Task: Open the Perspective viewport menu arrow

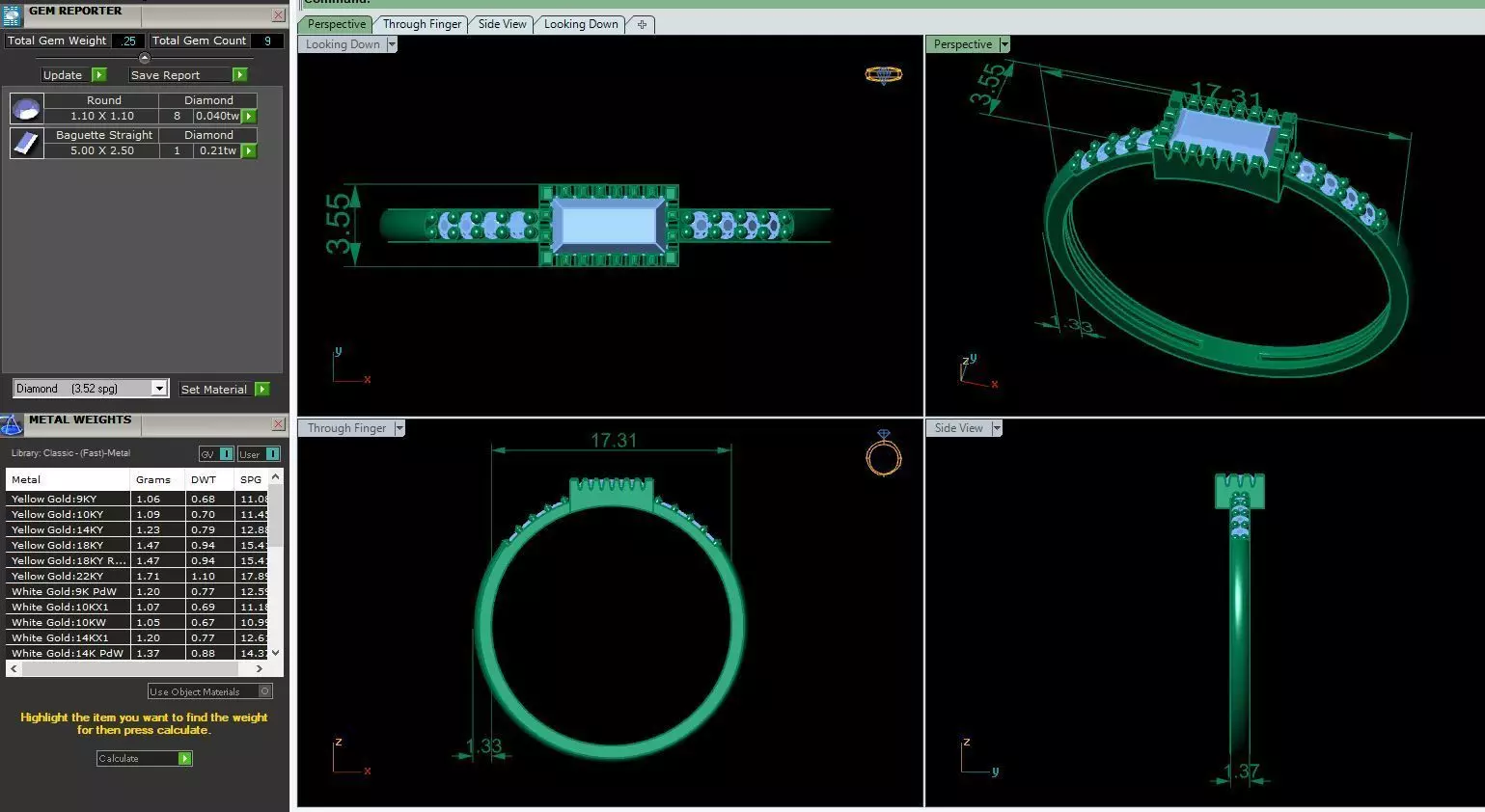Action: click(x=1004, y=44)
